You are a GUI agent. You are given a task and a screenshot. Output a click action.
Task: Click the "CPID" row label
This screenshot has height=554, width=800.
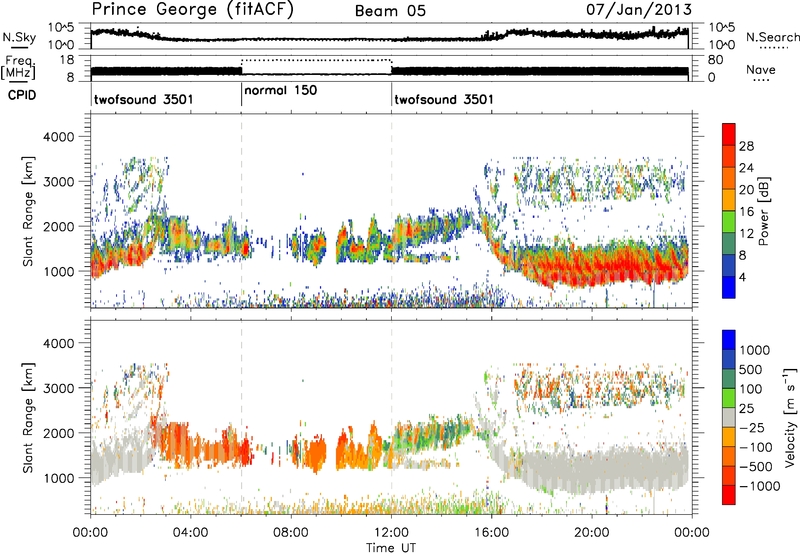(22, 95)
